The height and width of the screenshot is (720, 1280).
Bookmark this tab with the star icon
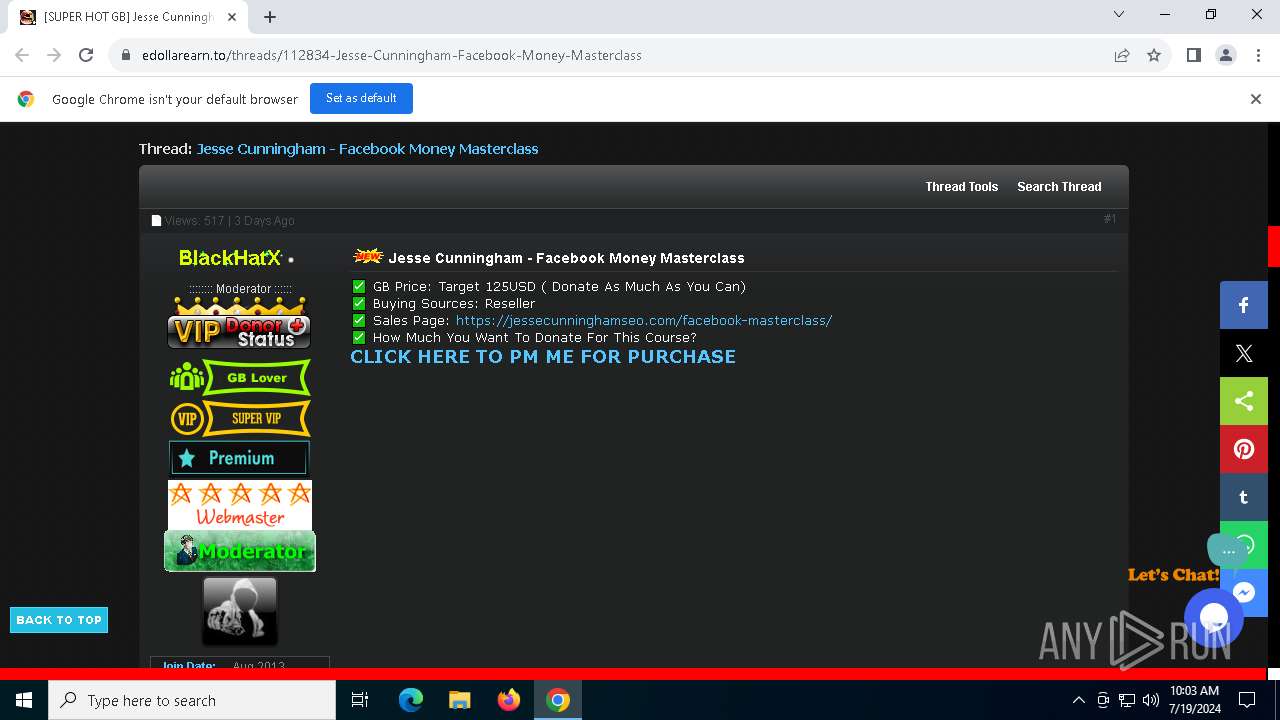click(x=1154, y=55)
